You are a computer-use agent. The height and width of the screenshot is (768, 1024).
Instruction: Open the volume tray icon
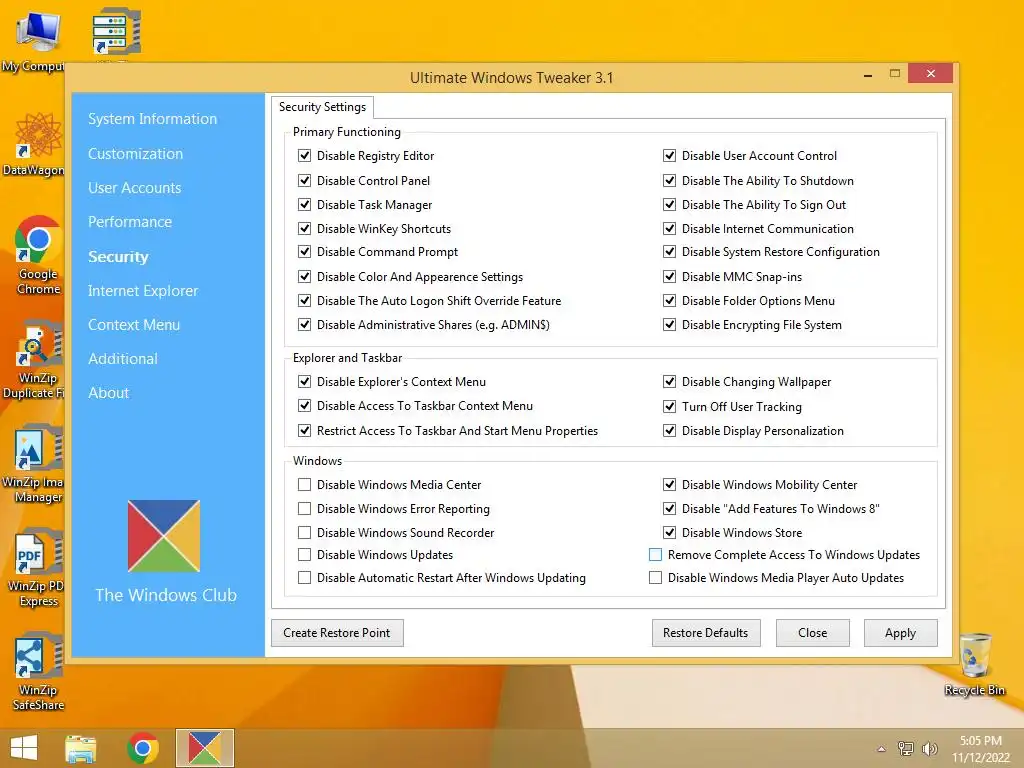[929, 749]
